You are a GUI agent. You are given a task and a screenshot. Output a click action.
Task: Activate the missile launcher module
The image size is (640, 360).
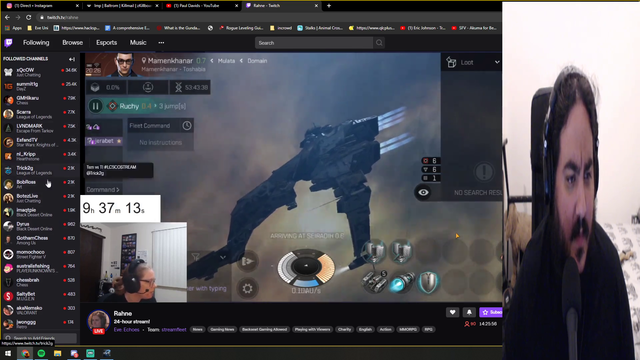point(375,282)
